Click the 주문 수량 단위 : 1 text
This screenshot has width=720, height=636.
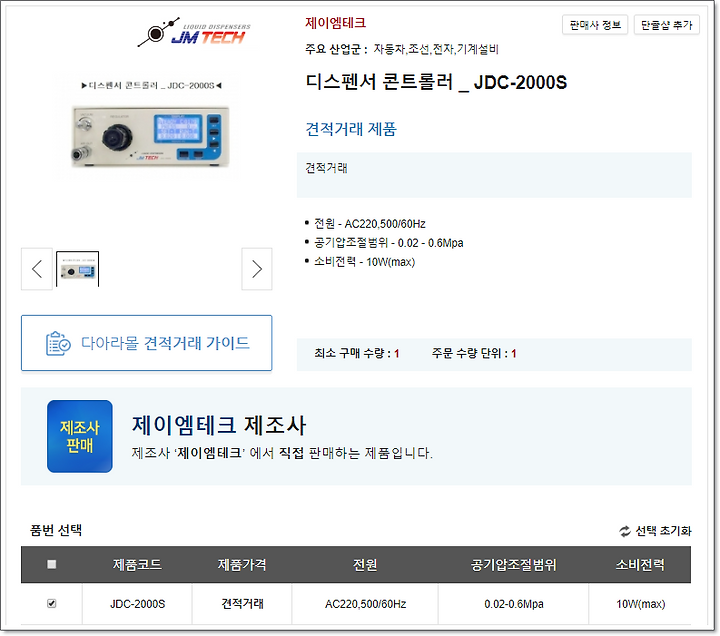474,353
